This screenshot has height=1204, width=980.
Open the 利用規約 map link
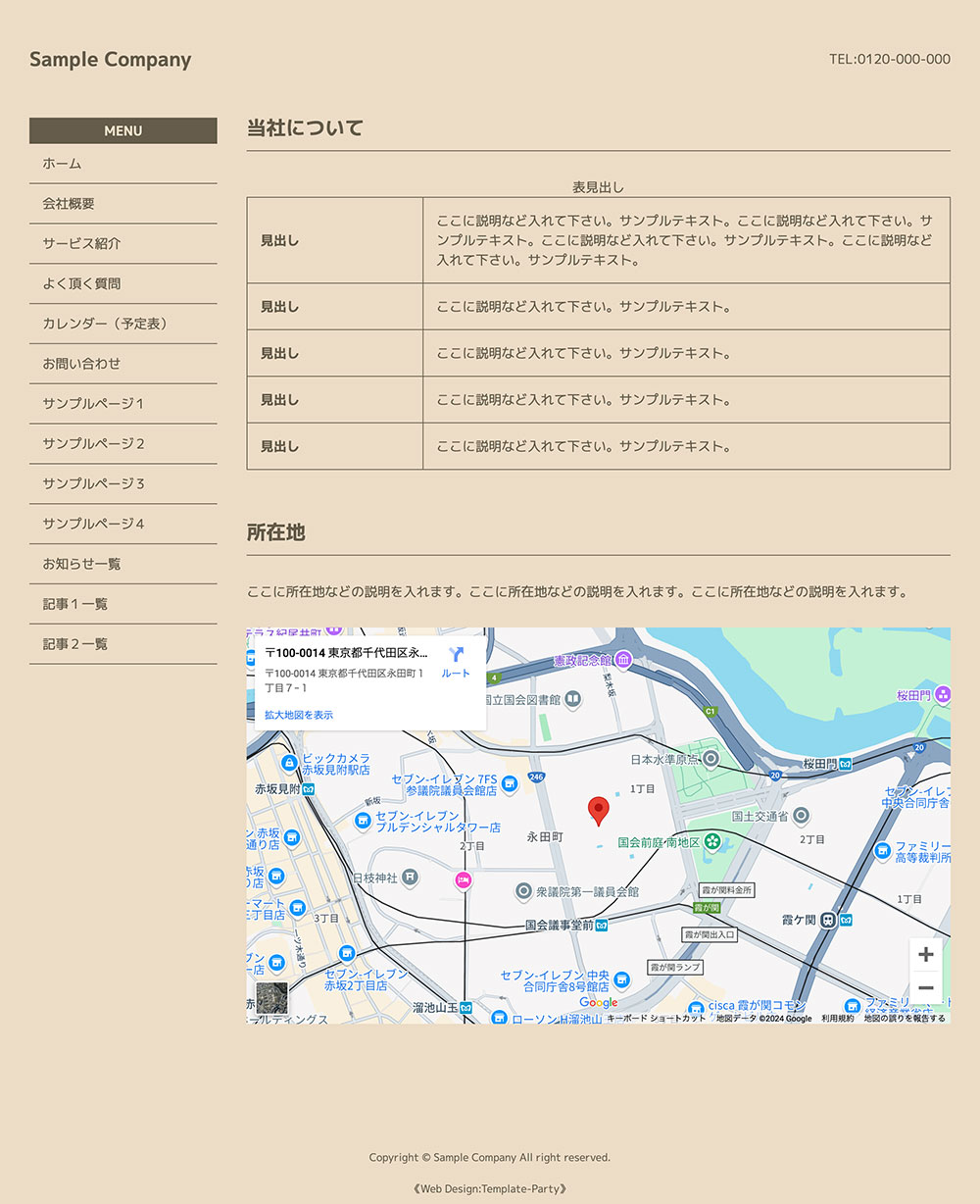pyautogui.click(x=838, y=1019)
